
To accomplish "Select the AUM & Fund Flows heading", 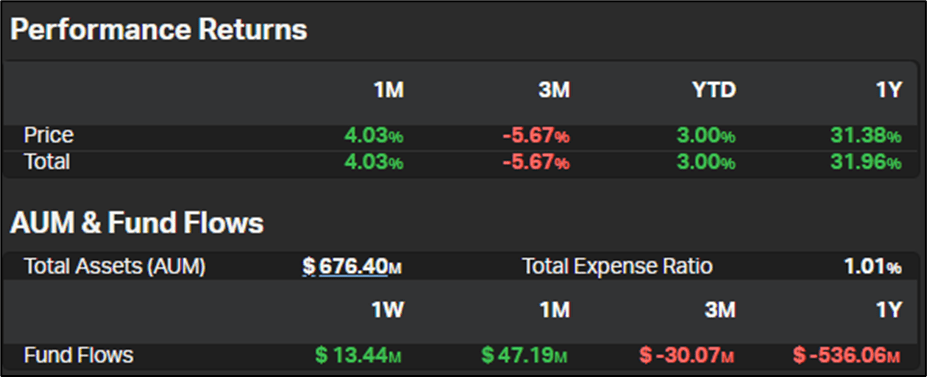I will click(137, 223).
